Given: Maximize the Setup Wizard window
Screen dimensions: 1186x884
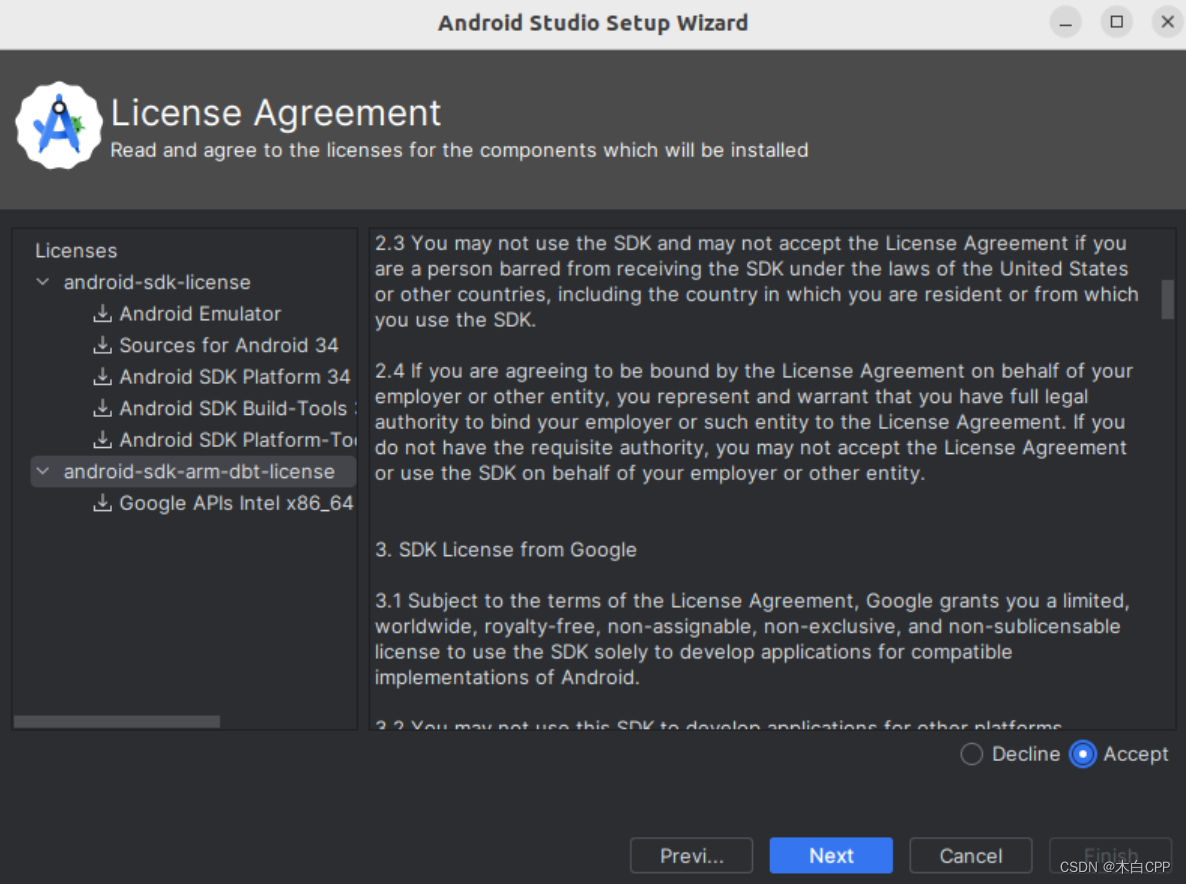Looking at the screenshot, I should coord(1116,22).
